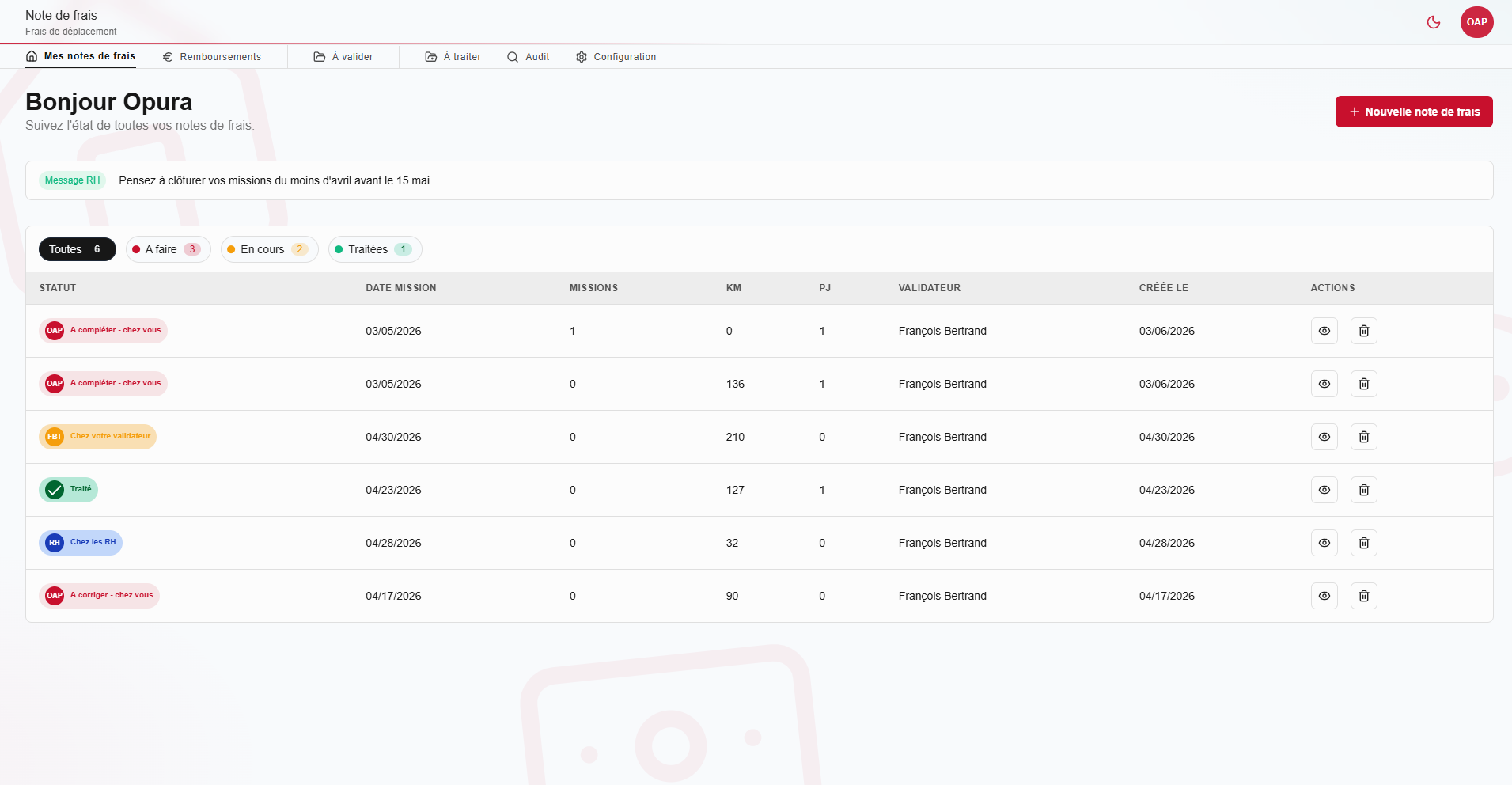Screen dimensions: 1512x785
Task: Filter notes by Traitées
Action: pyautogui.click(x=375, y=249)
